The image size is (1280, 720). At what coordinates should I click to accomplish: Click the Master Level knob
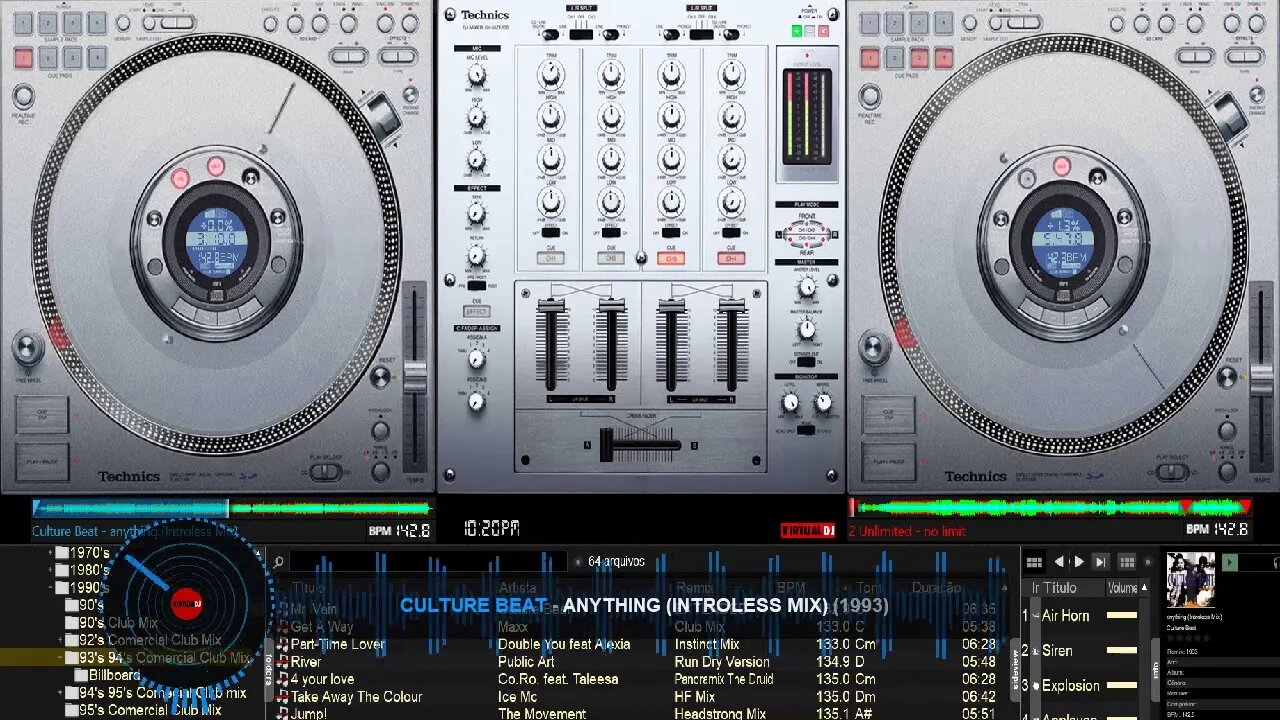tap(806, 287)
